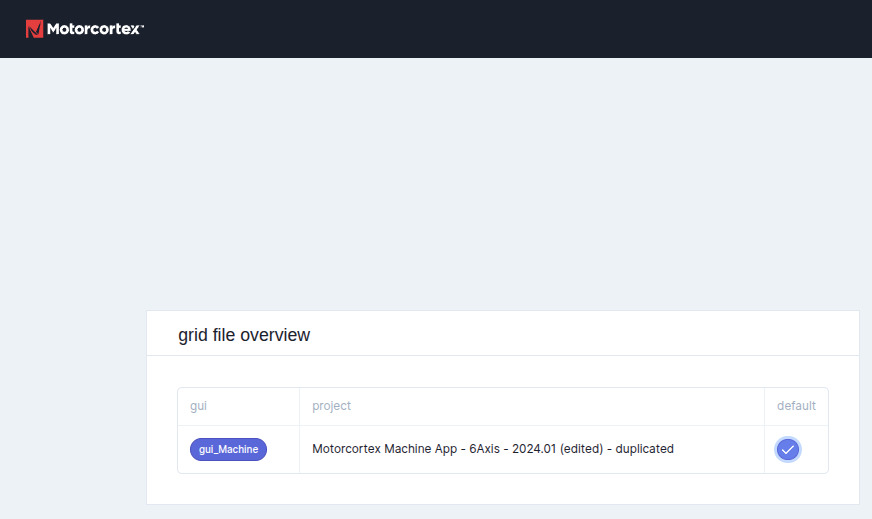Click empty row space right of project name
The height and width of the screenshot is (519, 872).
click(x=720, y=449)
